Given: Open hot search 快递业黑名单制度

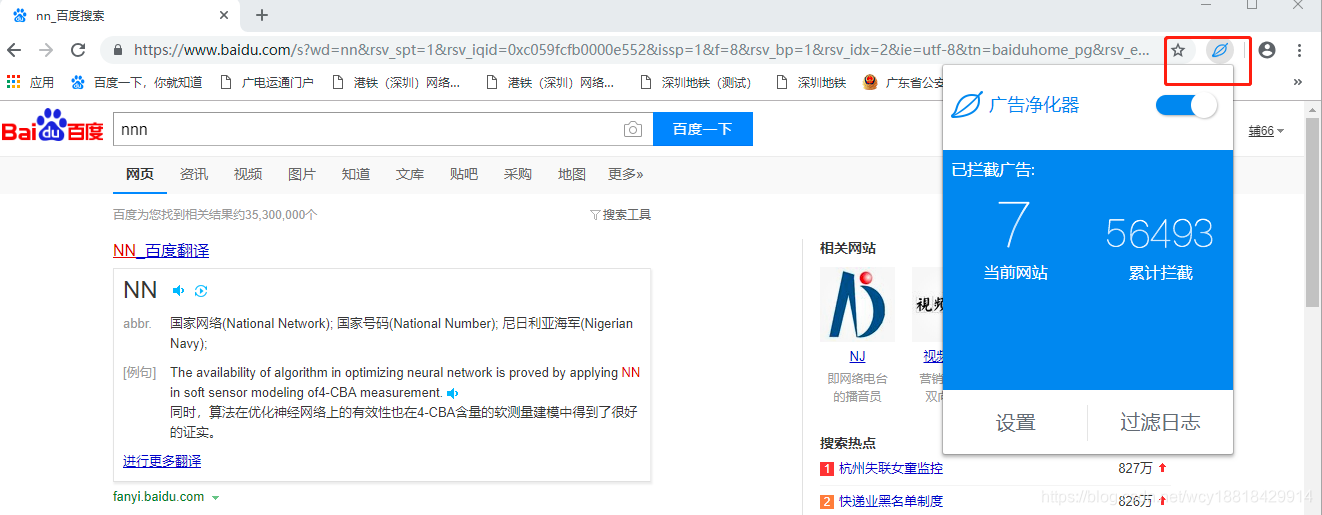Looking at the screenshot, I should 890,501.
